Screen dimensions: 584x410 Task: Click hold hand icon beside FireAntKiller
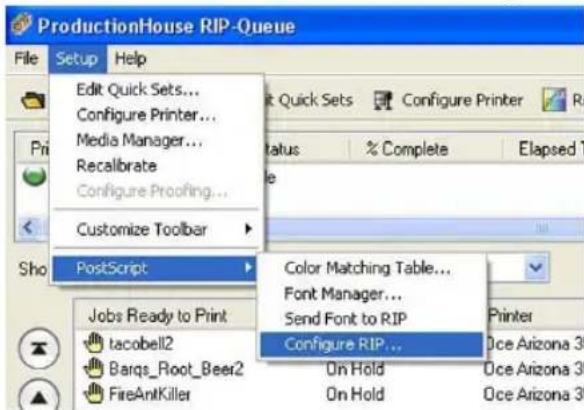(94, 394)
